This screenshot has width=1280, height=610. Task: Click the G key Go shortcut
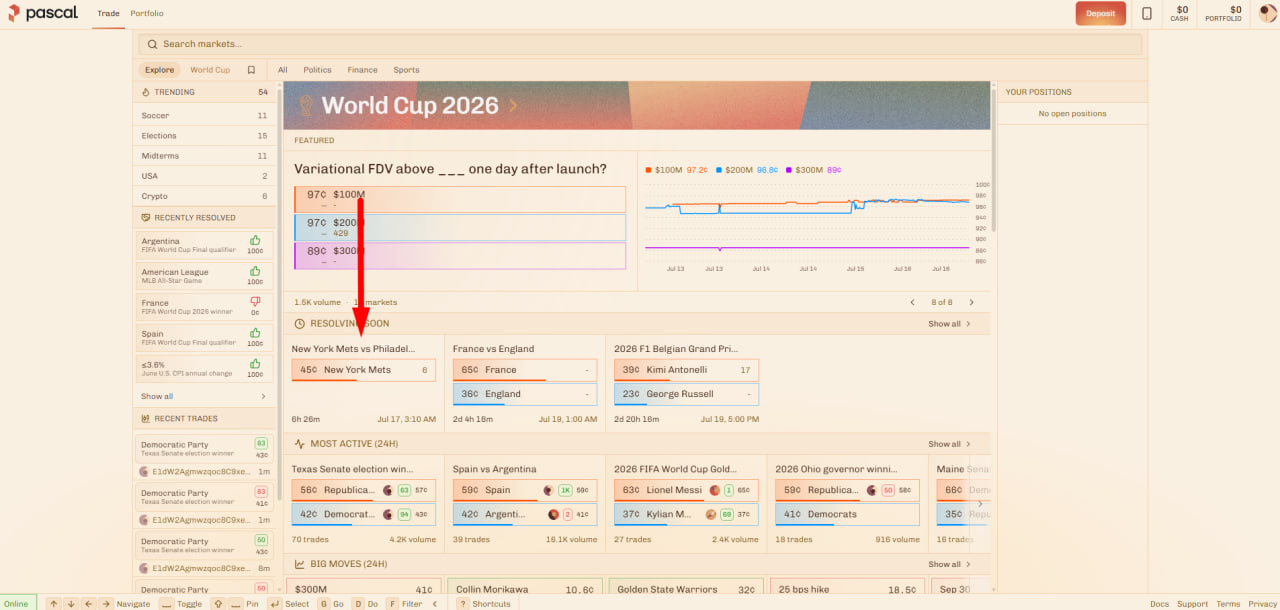[x=324, y=604]
